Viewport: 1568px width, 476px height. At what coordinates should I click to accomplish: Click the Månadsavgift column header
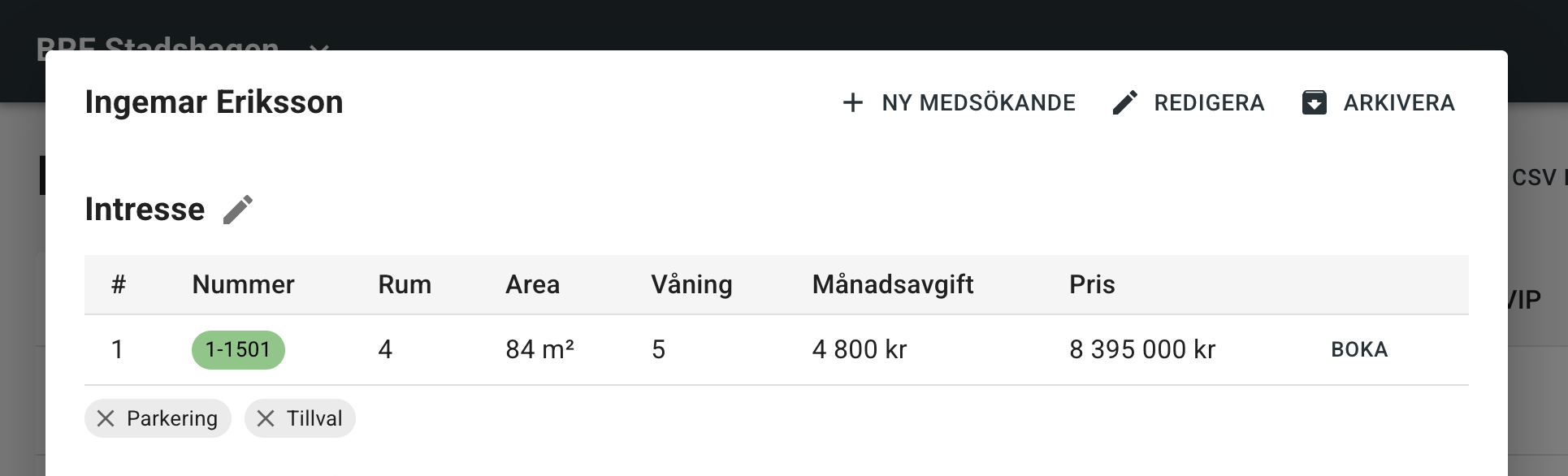click(891, 284)
